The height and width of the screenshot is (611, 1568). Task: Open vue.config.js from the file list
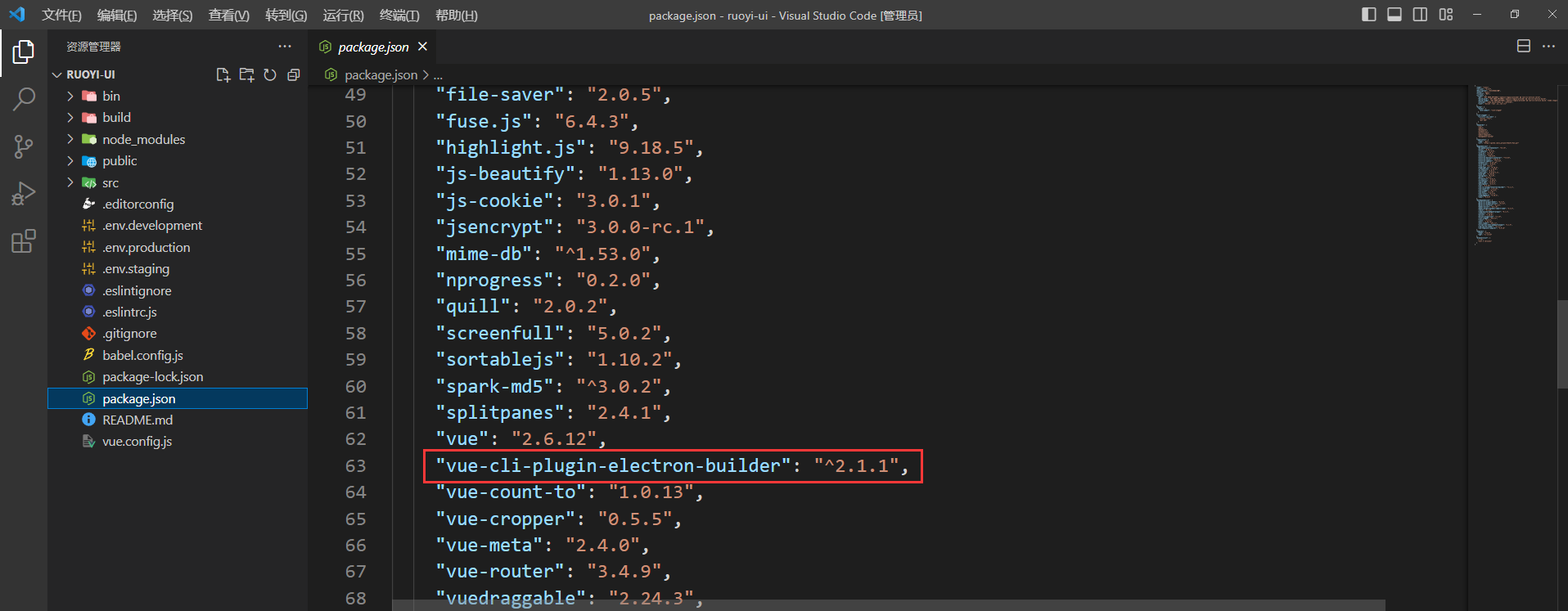click(x=137, y=442)
